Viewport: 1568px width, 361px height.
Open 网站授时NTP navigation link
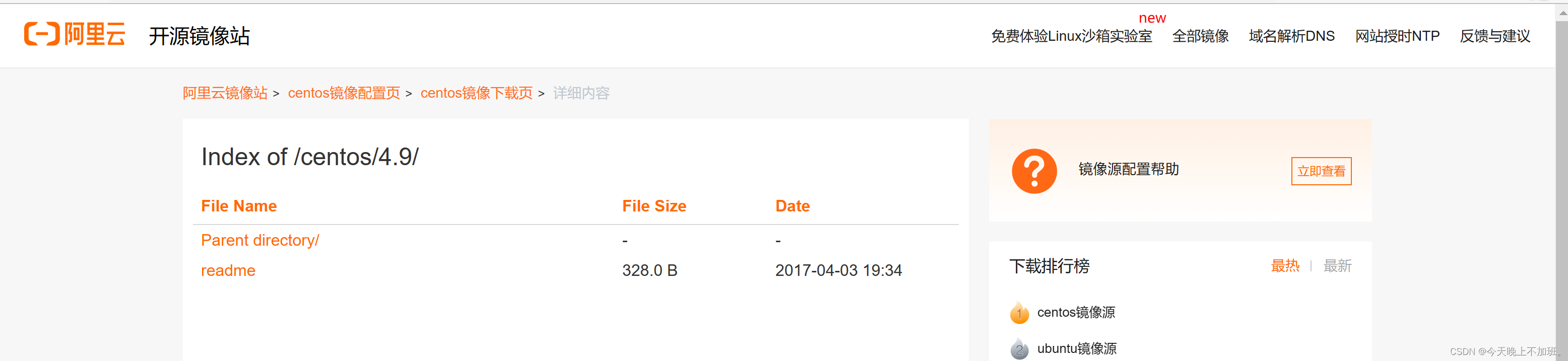click(1396, 36)
